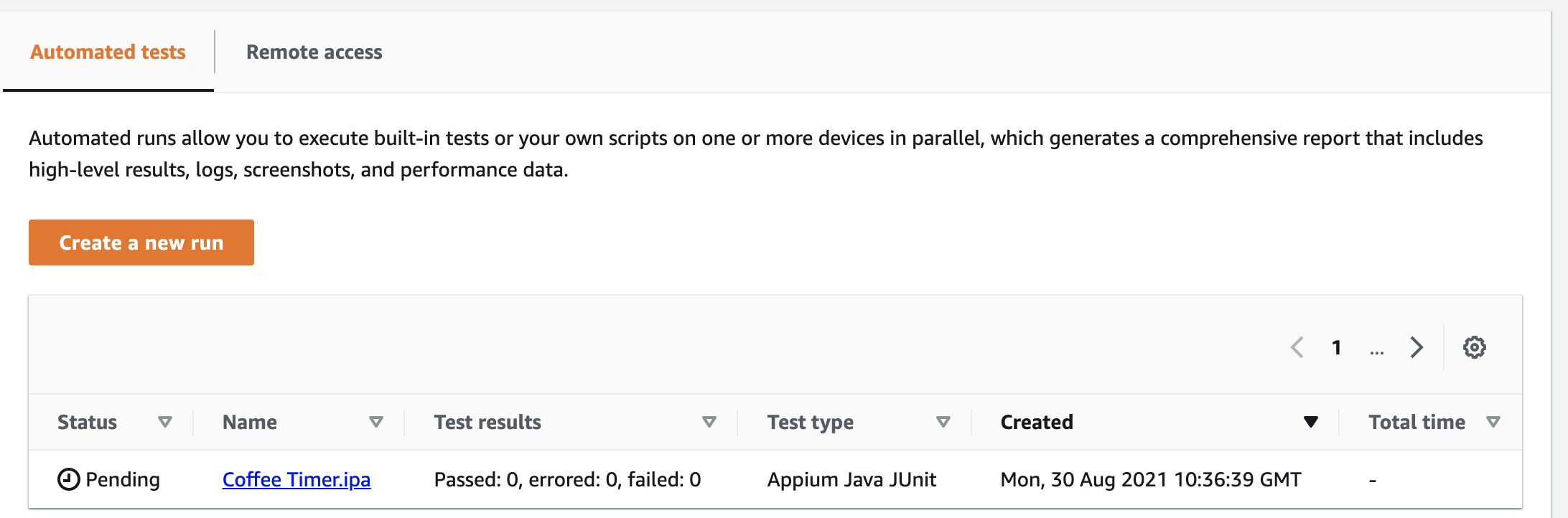Sort by Test type column arrow

[x=943, y=422]
